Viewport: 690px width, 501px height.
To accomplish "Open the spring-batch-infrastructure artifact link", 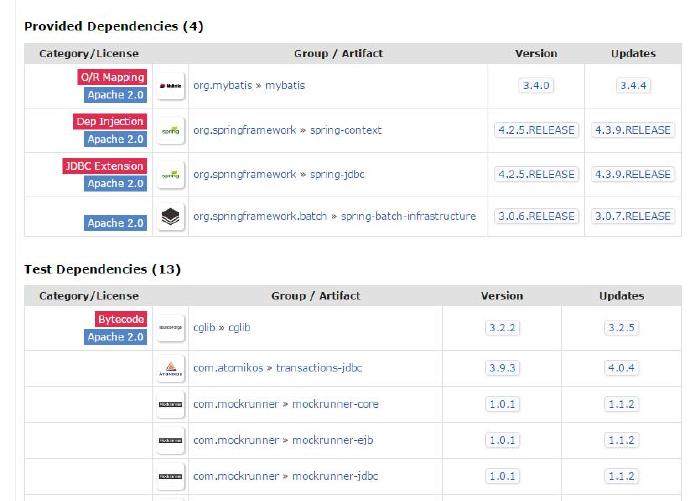I will [x=408, y=216].
